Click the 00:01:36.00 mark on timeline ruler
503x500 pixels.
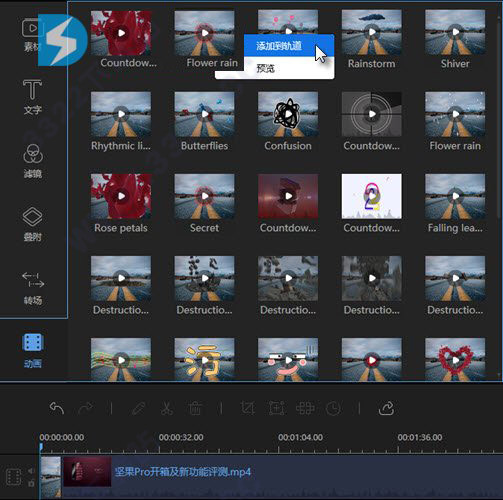(420, 437)
